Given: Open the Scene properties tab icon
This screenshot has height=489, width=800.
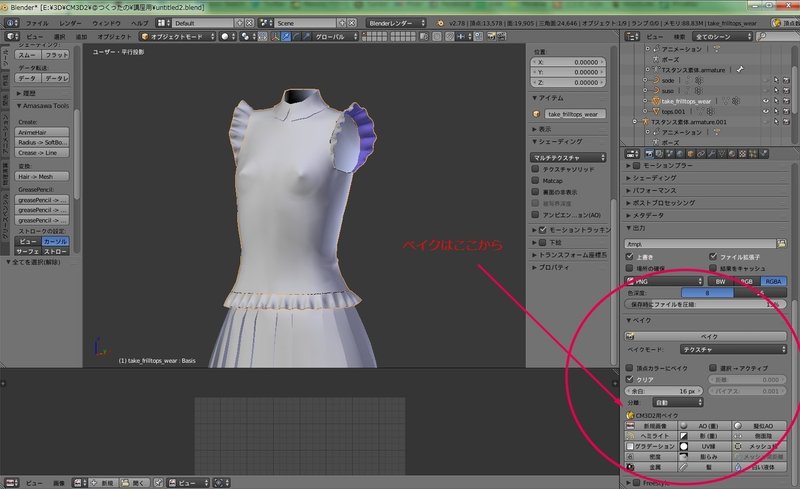Looking at the screenshot, I should [x=669, y=154].
